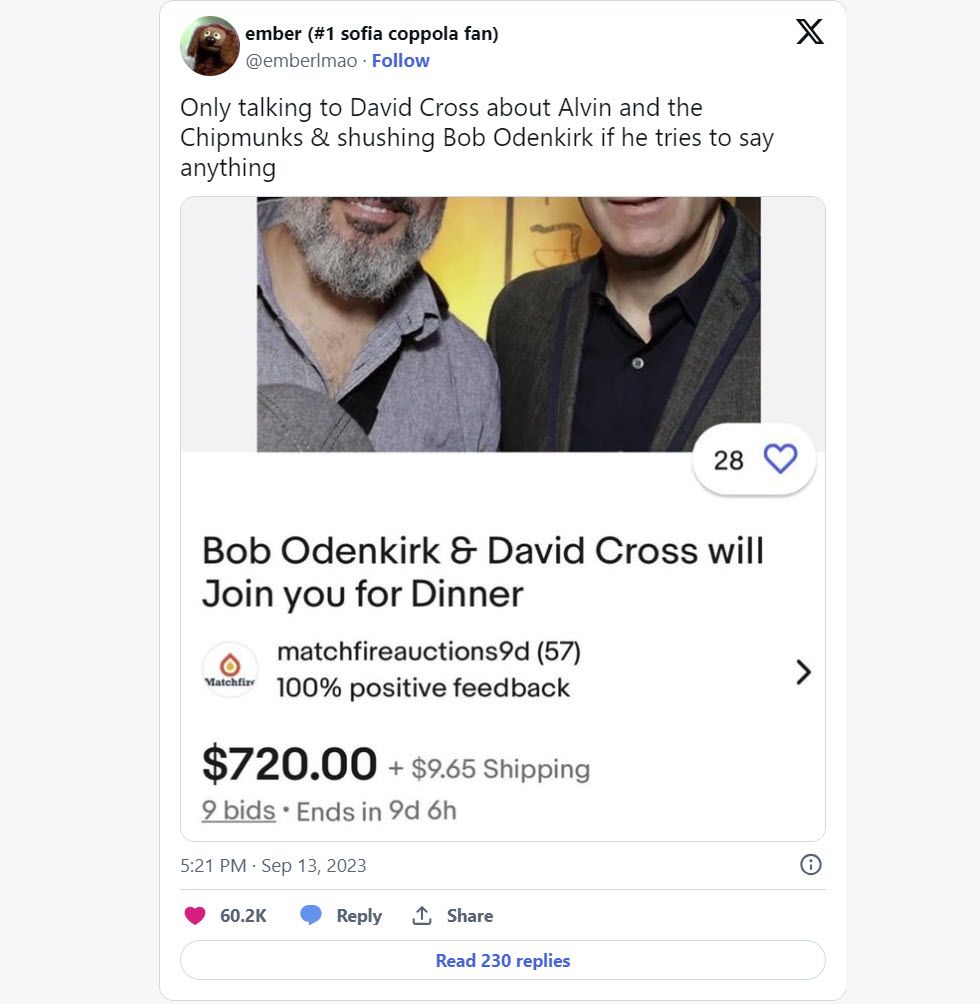Open ember's muppet profile avatar
This screenshot has width=980, height=1004.
pos(210,46)
